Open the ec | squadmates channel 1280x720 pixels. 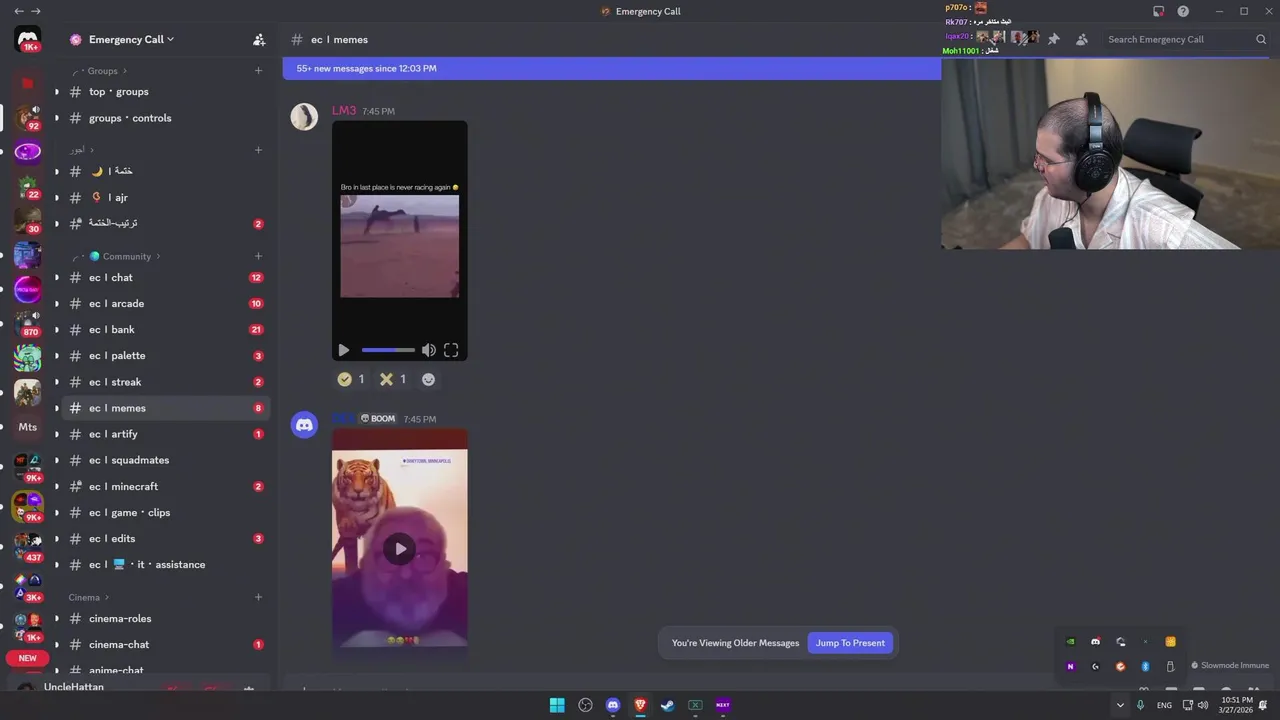pyautogui.click(x=166, y=460)
